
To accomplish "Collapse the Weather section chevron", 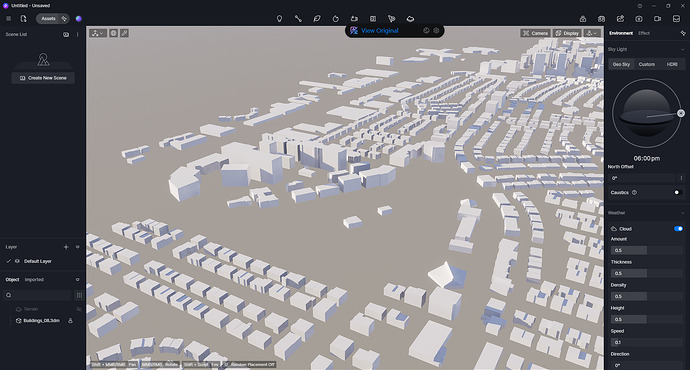I will click(x=683, y=213).
